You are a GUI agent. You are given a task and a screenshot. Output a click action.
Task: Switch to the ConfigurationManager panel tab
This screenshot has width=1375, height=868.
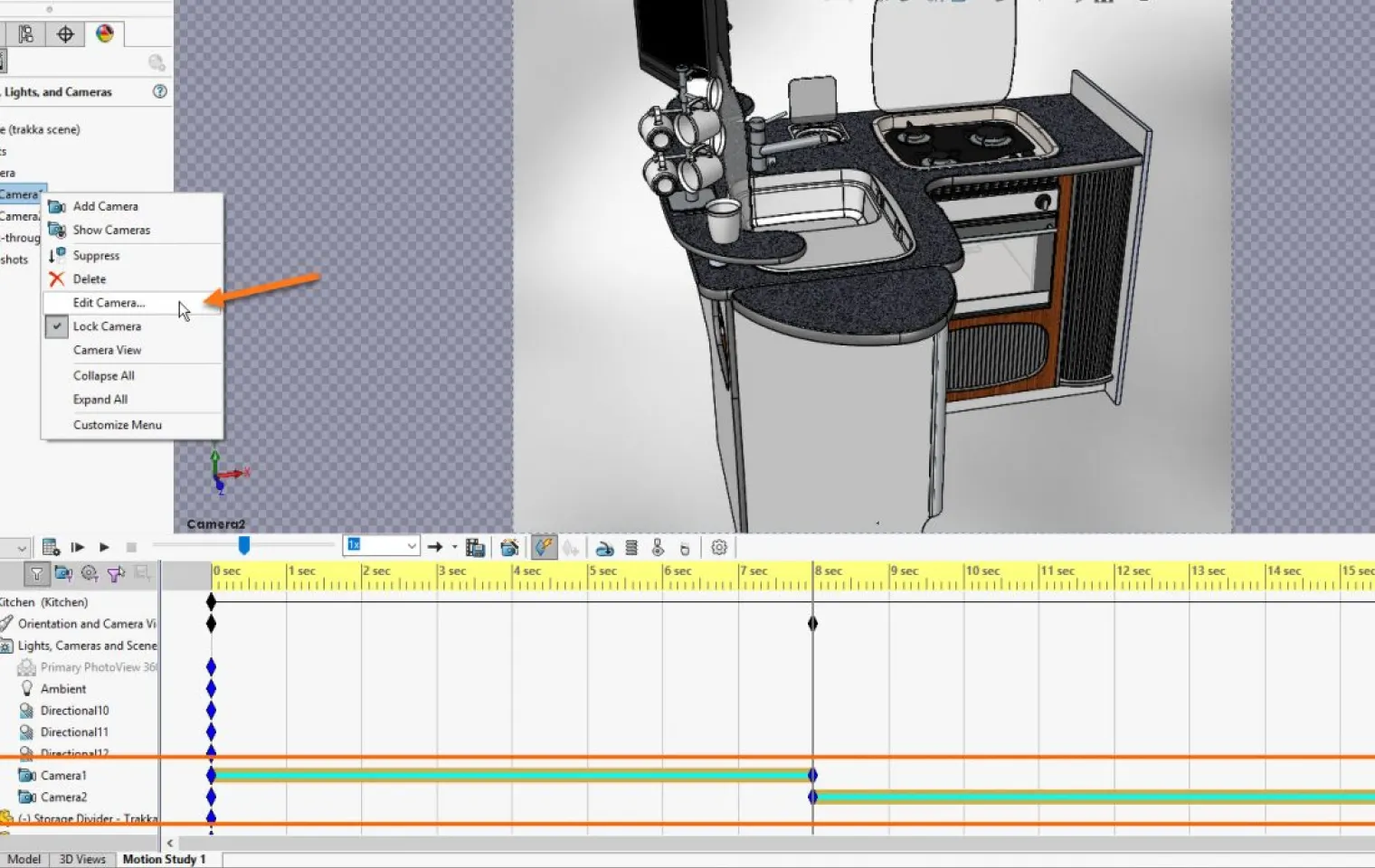(x=26, y=34)
